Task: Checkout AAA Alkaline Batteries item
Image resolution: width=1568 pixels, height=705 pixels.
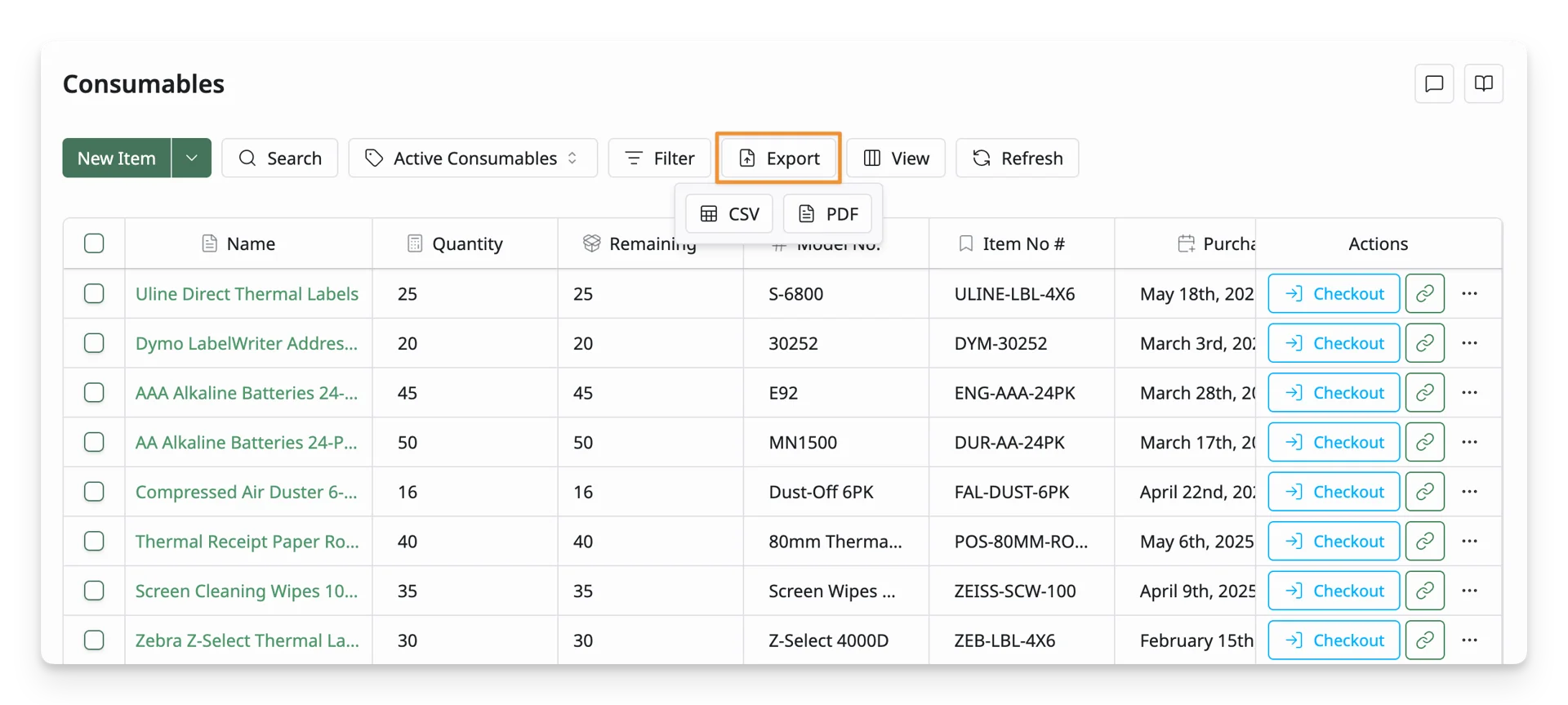Action: pos(1334,393)
